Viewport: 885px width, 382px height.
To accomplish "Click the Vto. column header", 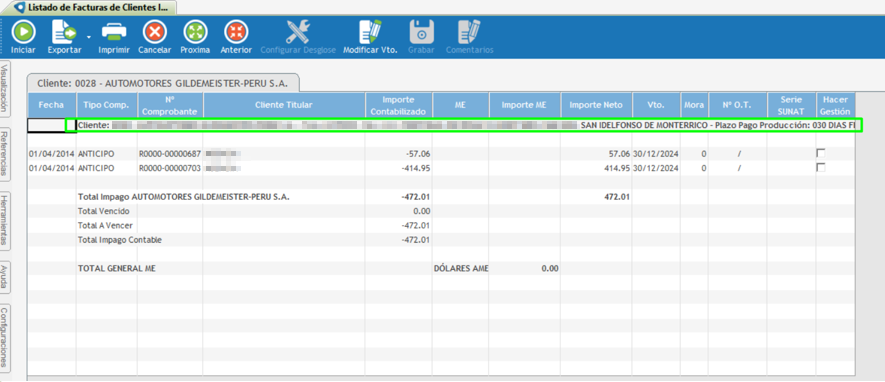I will pos(656,105).
